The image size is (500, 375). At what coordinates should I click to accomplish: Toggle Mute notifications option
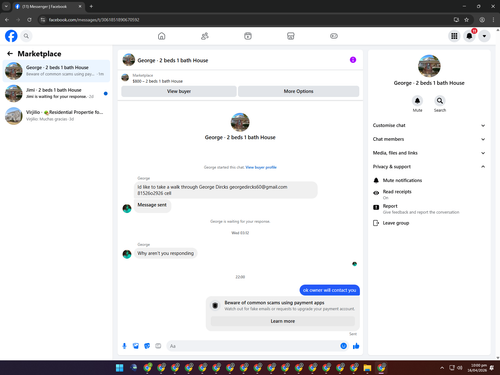tap(429, 180)
